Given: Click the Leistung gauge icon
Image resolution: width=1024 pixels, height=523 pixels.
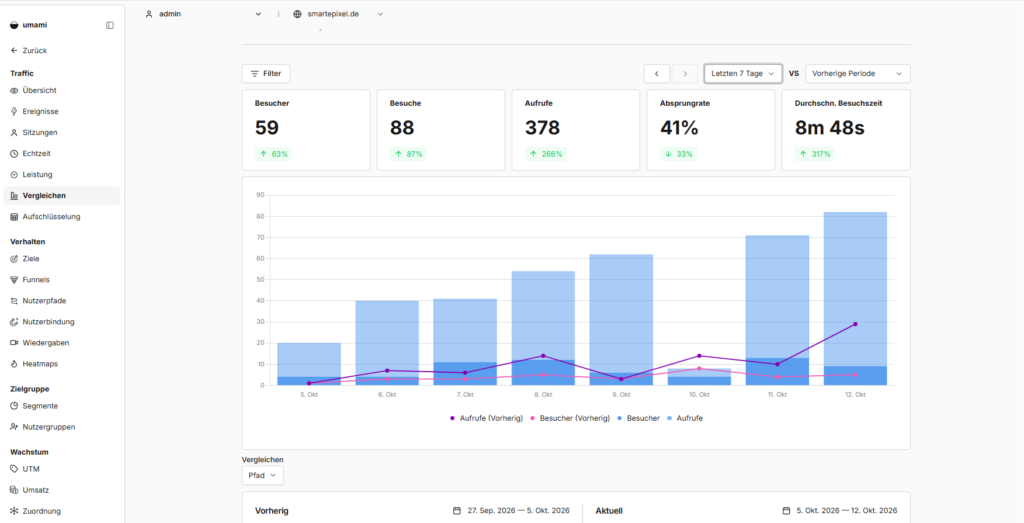Looking at the screenshot, I should (x=14, y=174).
